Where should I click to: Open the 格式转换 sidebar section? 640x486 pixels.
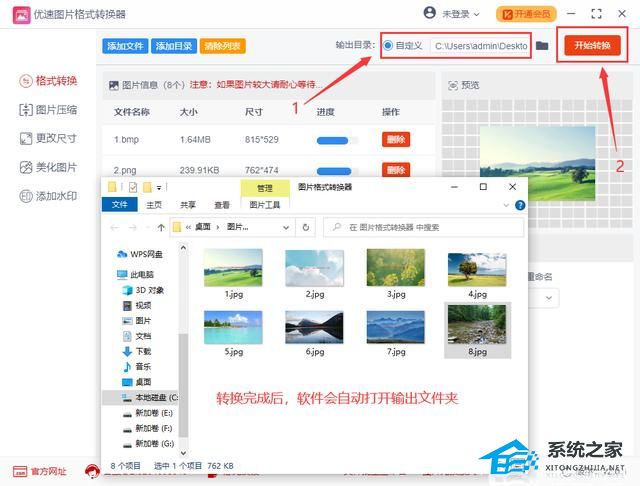click(x=49, y=81)
